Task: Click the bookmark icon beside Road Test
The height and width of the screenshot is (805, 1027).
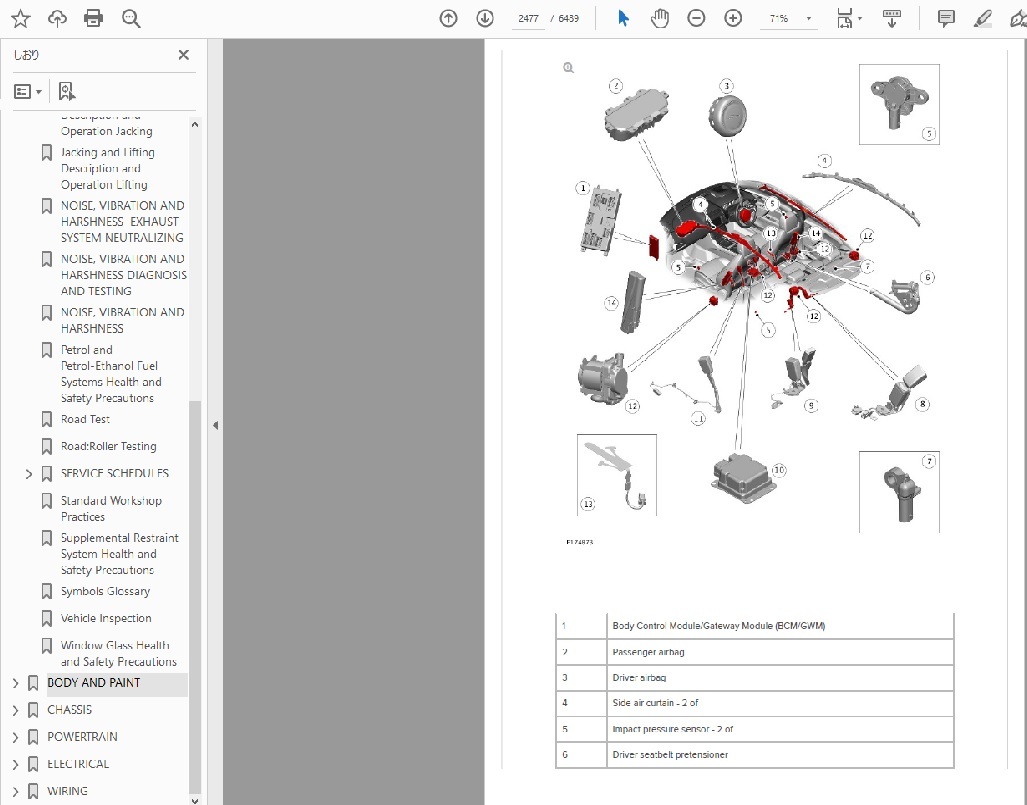Action: coord(47,419)
